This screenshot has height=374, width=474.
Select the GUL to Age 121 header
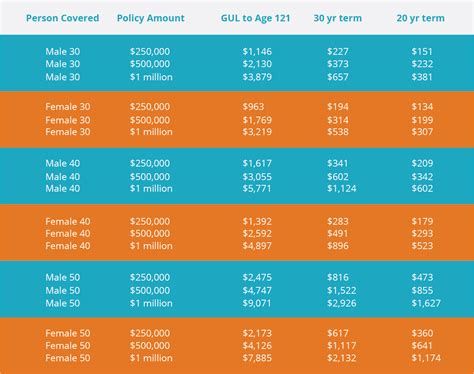tap(255, 18)
